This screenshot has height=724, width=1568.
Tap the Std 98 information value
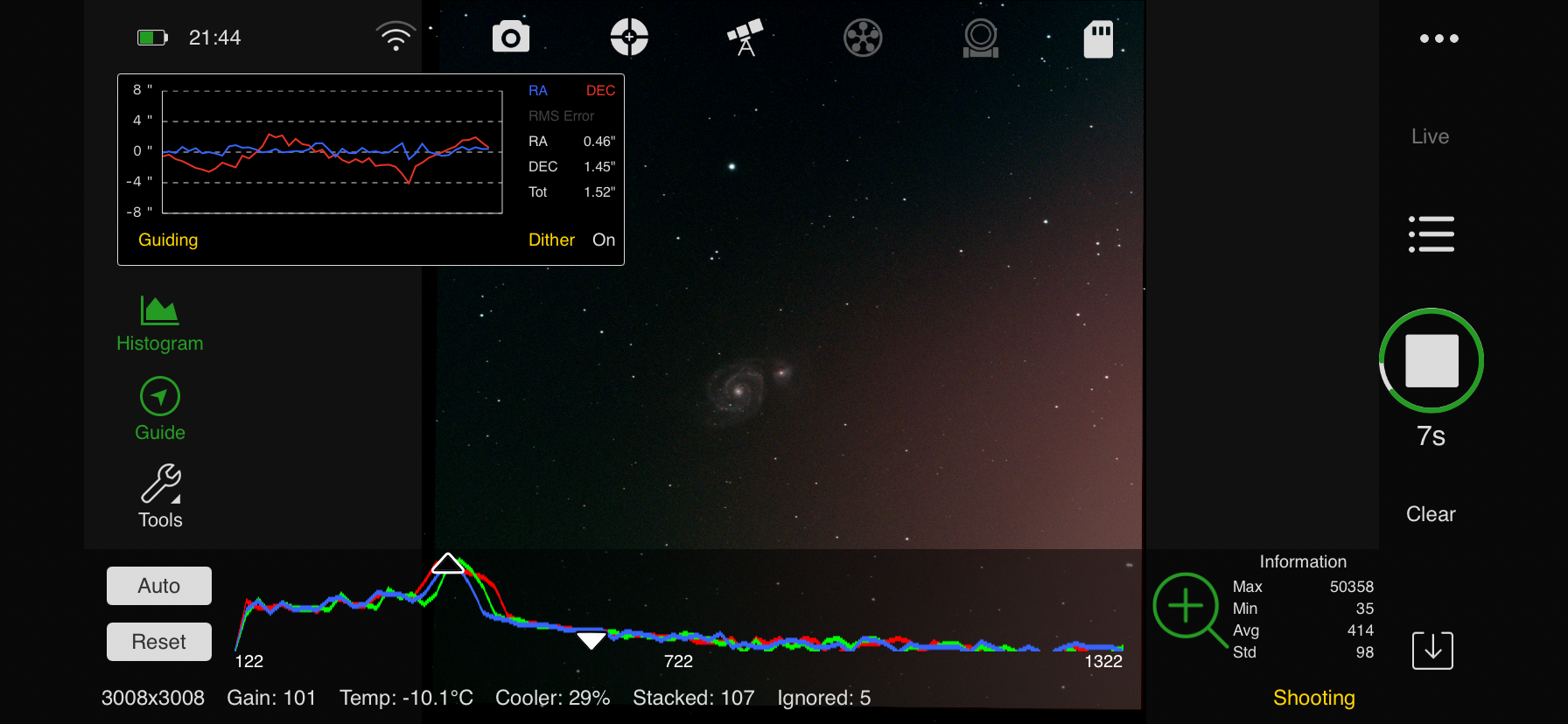1364,652
